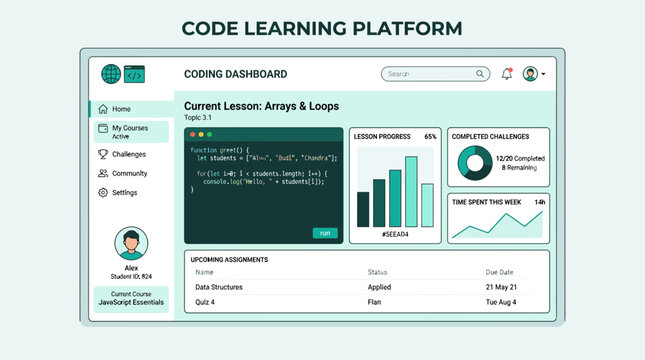
Task: Click the search magnifier icon
Action: [480, 74]
